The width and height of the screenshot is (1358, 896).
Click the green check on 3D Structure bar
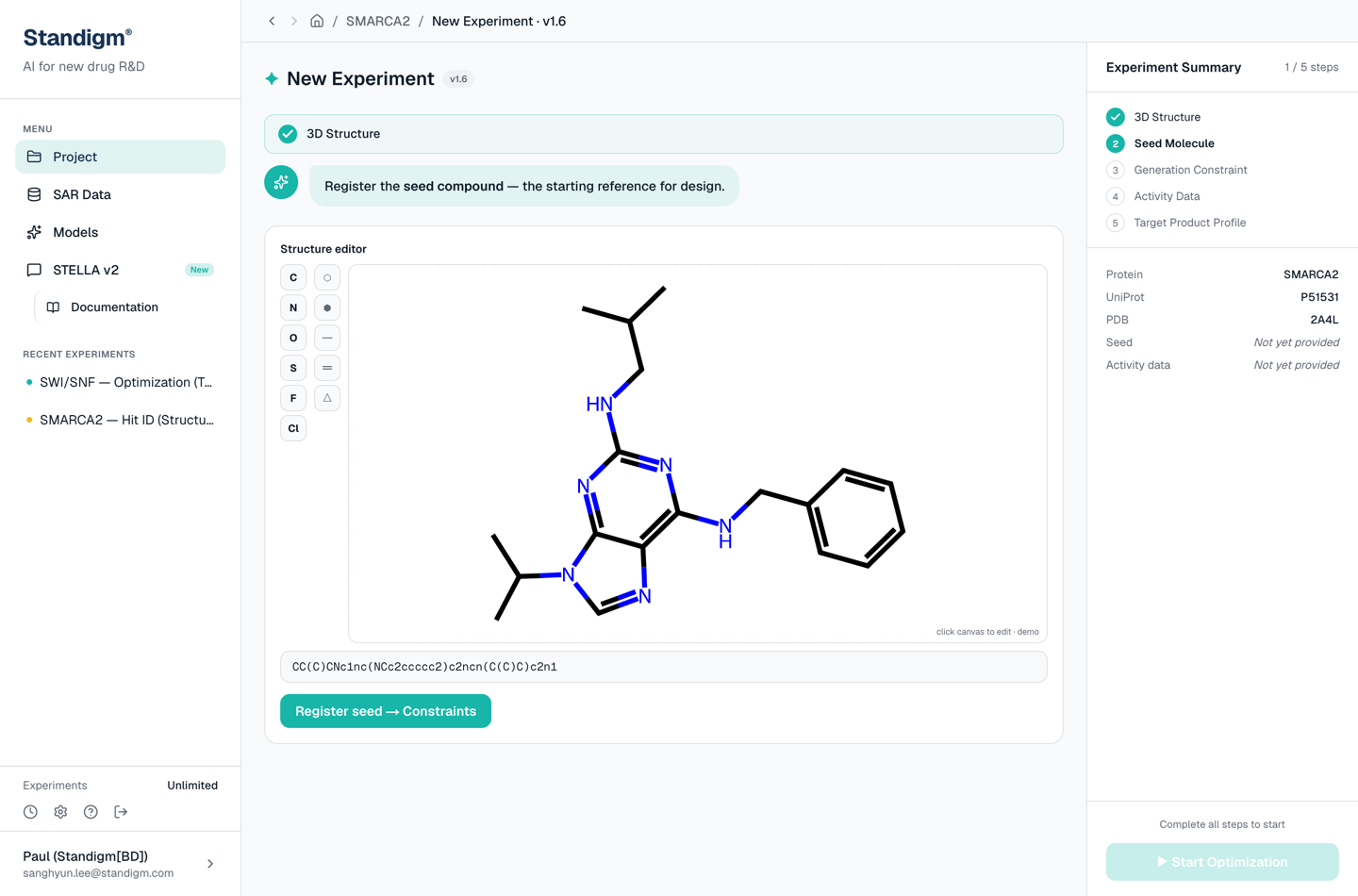288,134
